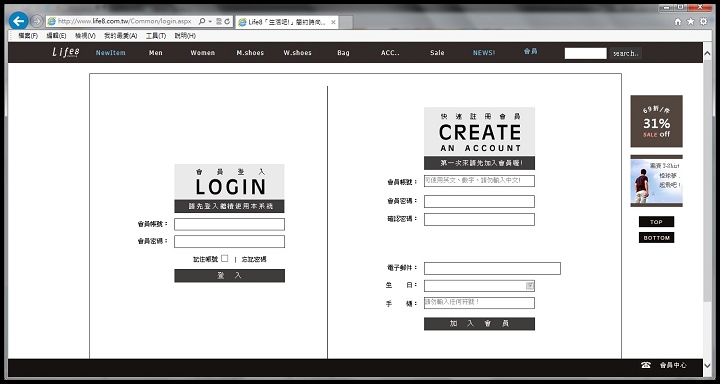Open the Men category
Viewport: 720px width, 384px height.
[156, 53]
